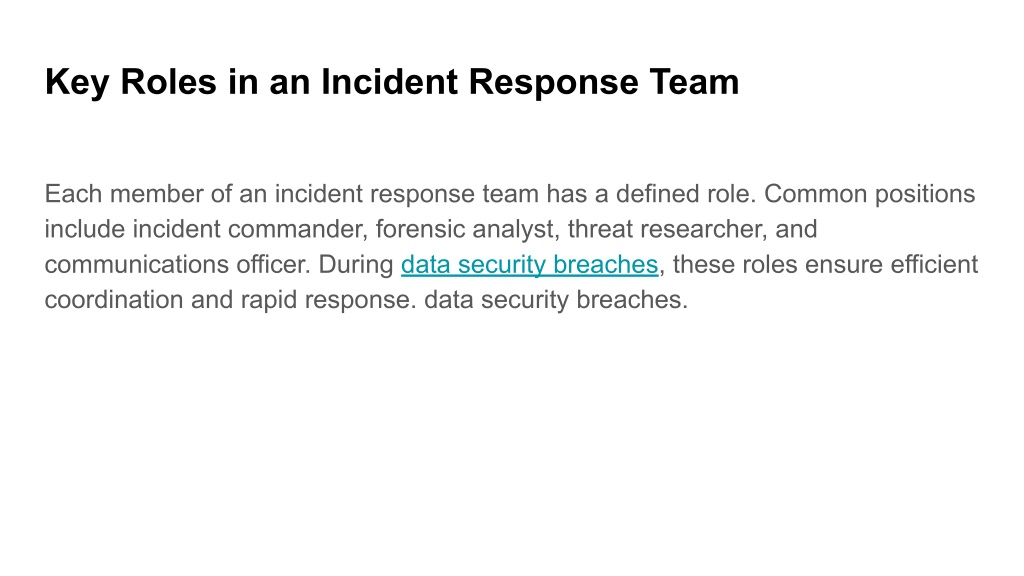
Task: Click the phrase "defined role" in the first line
Action: coord(682,194)
